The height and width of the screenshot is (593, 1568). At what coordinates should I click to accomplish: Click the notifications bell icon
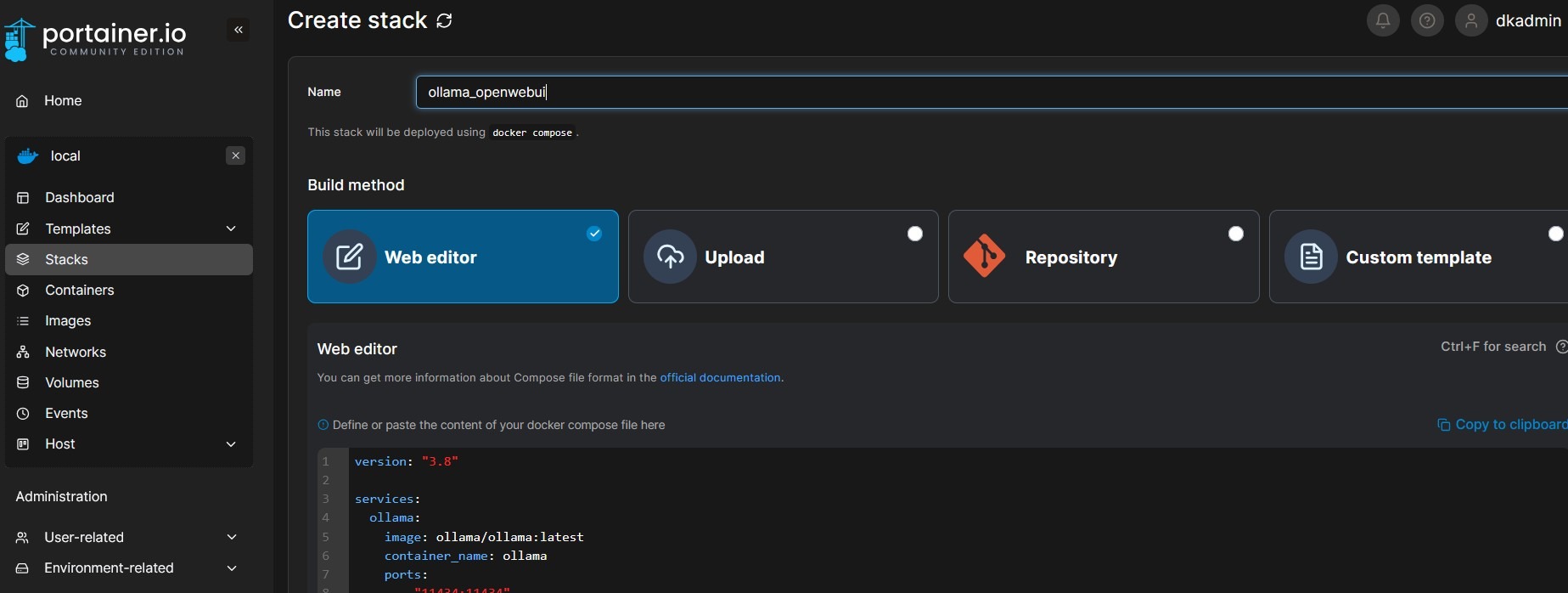pos(1382,20)
